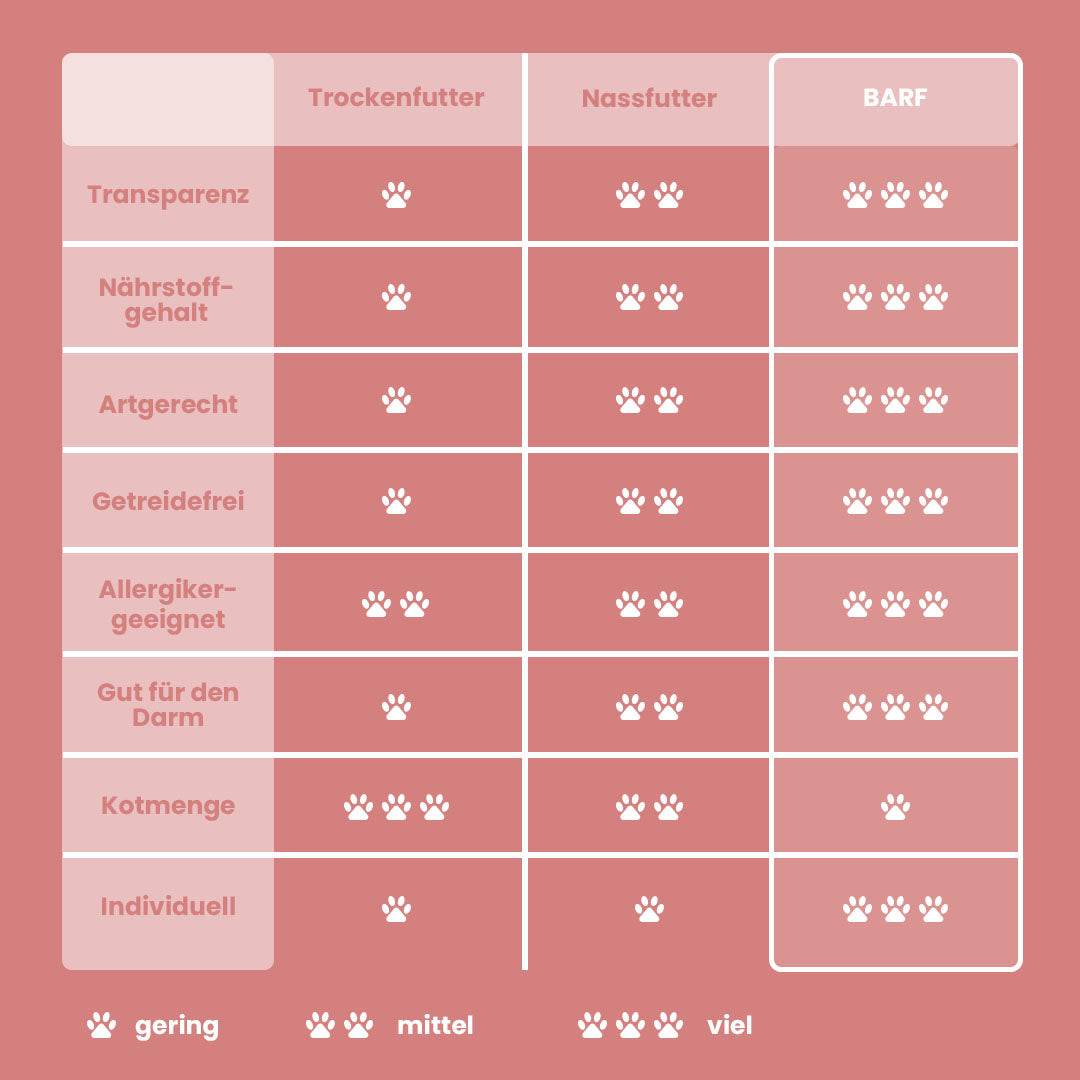Click the Transparenz row label
1080x1080 pixels.
[168, 195]
